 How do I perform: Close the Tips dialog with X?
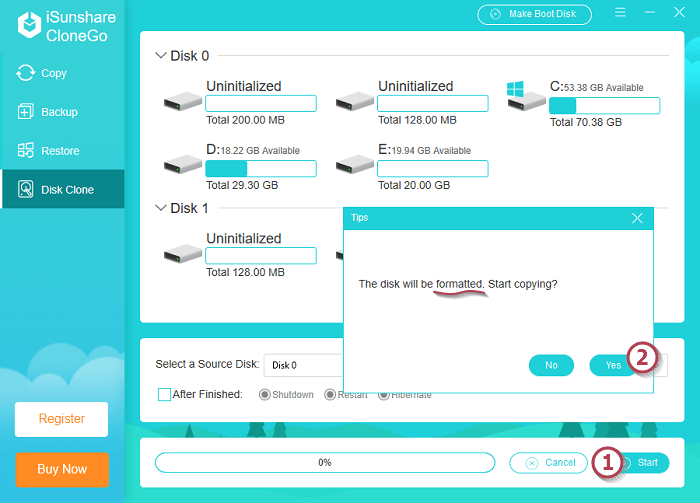[x=637, y=217]
